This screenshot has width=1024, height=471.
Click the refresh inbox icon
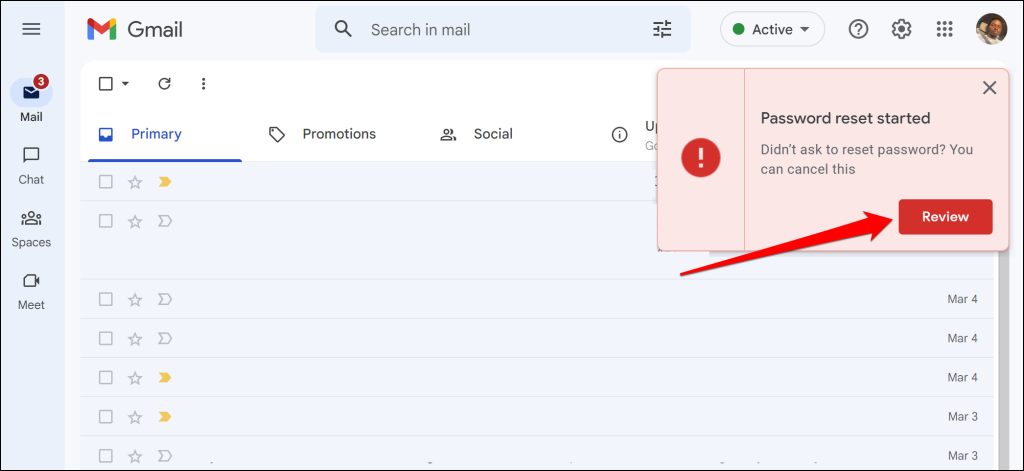[x=165, y=84]
